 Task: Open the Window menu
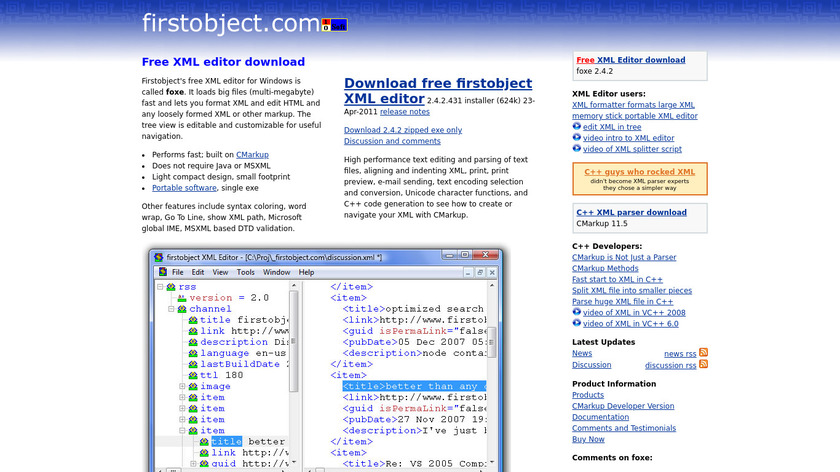tap(276, 272)
